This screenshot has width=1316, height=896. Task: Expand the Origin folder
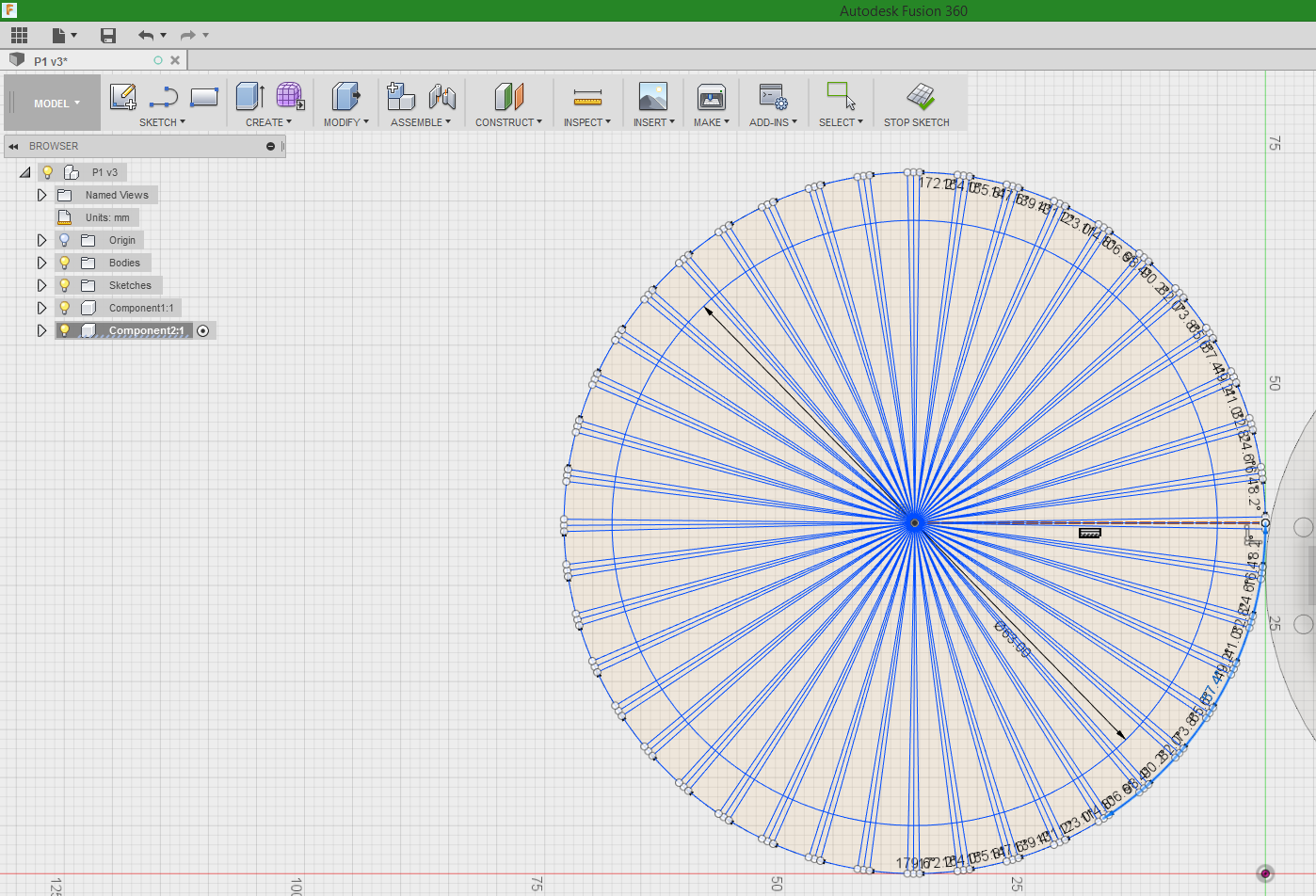tap(41, 240)
